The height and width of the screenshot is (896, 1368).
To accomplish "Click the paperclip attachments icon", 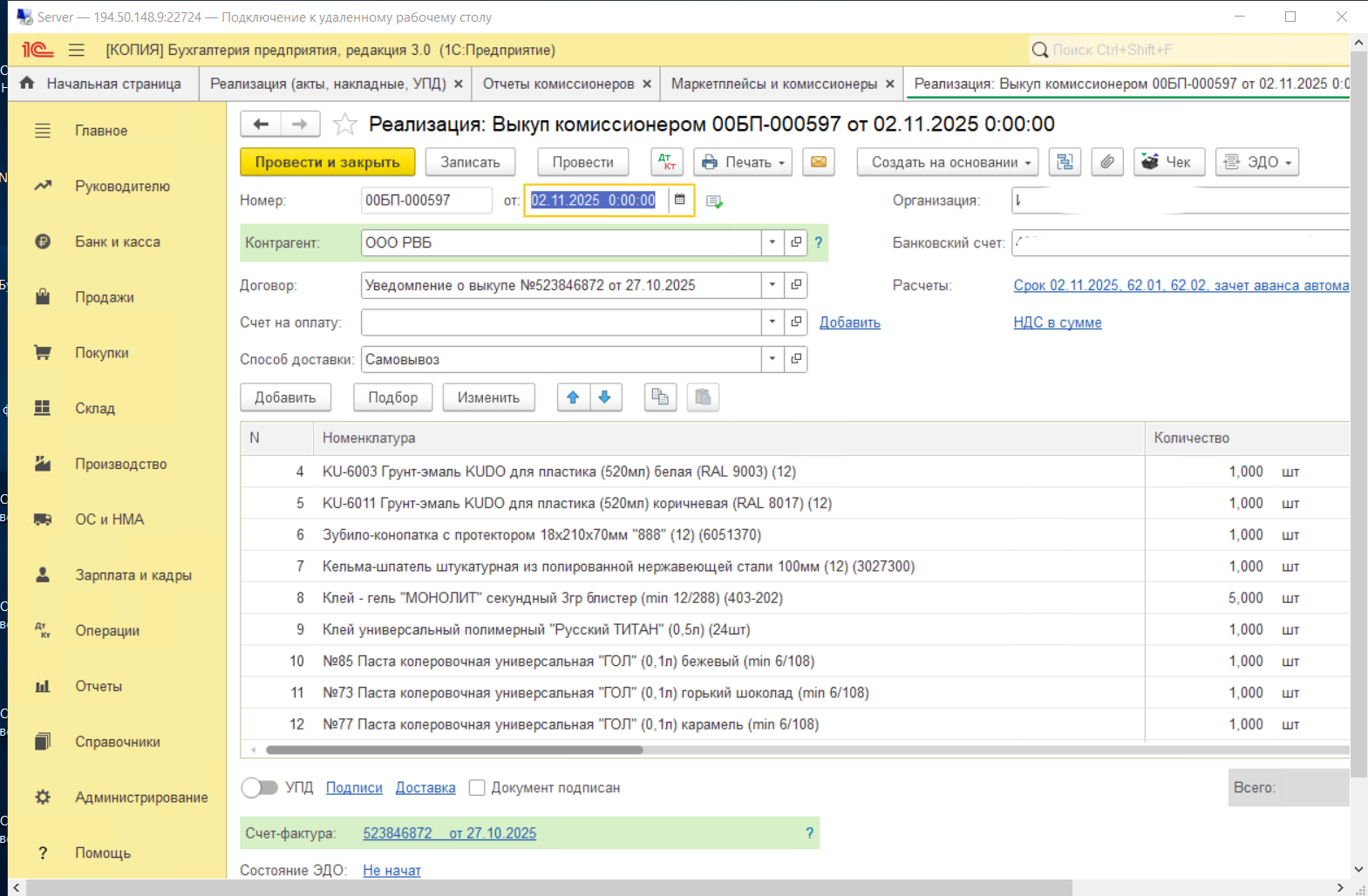I will 1106,162.
